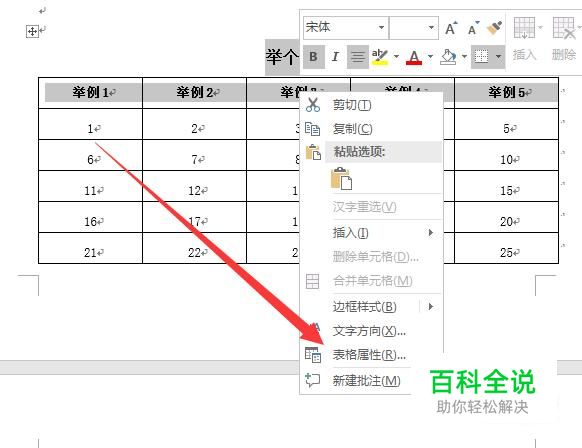Viewport: 582px width, 448px height.
Task: Click table cell containing 20
Action: (x=507, y=218)
